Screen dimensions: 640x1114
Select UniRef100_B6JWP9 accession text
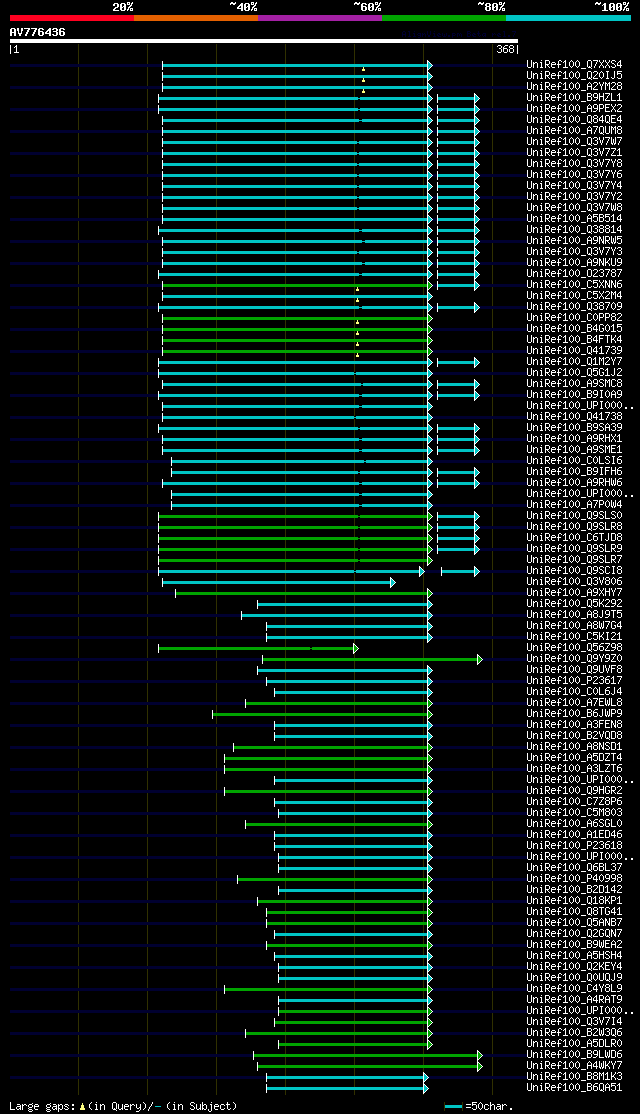click(x=574, y=714)
